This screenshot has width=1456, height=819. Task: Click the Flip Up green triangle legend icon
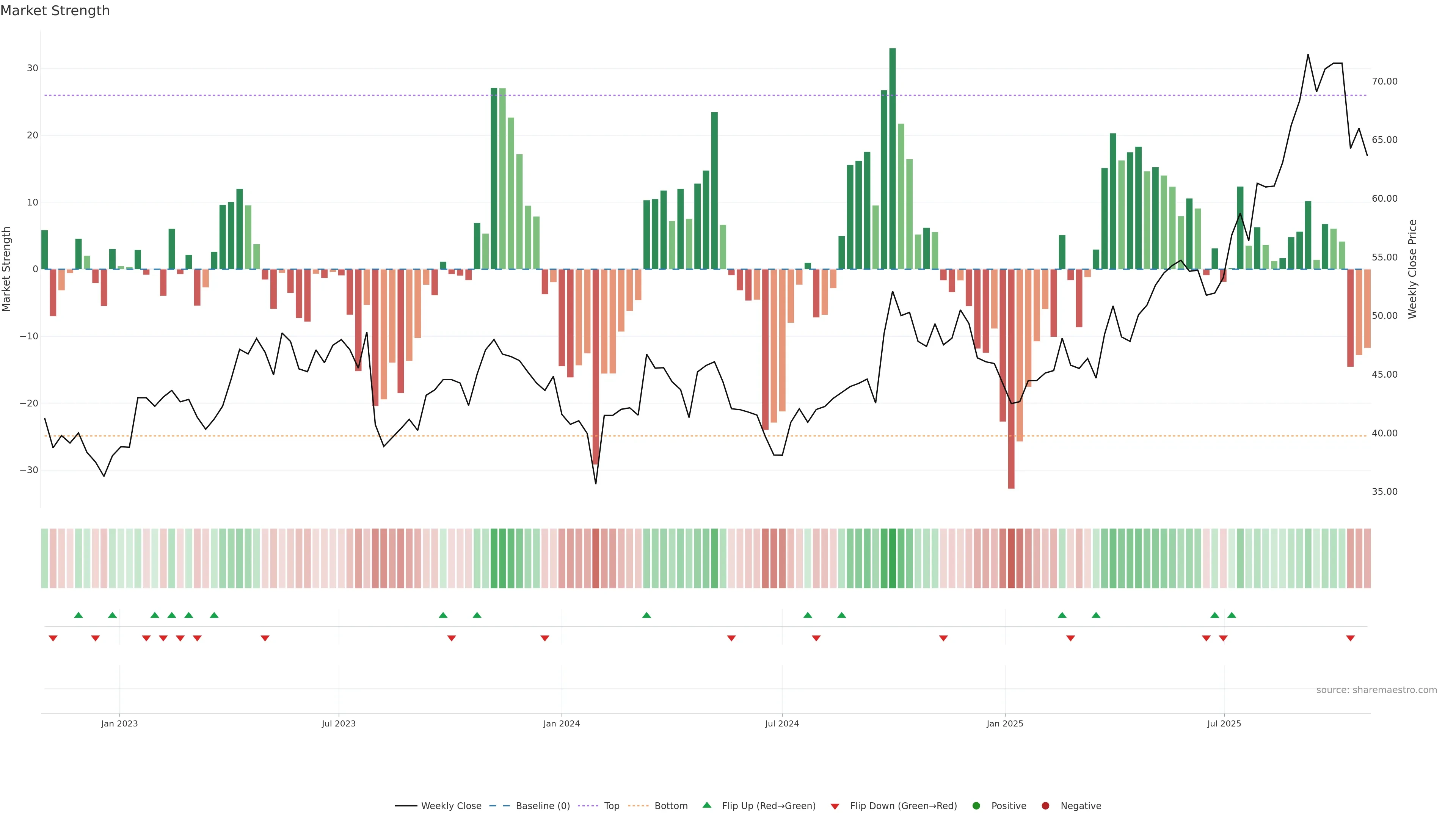click(706, 805)
